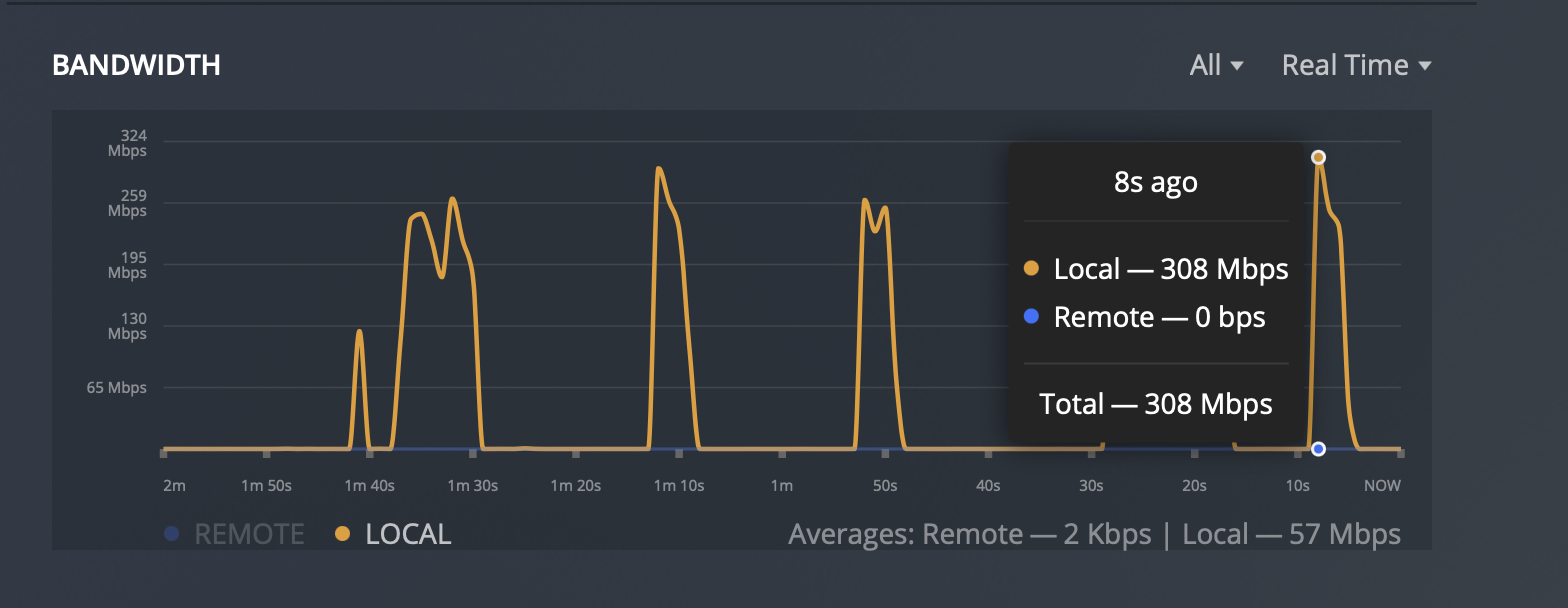
Task: Click the 1m 40s time axis label
Action: tap(369, 486)
